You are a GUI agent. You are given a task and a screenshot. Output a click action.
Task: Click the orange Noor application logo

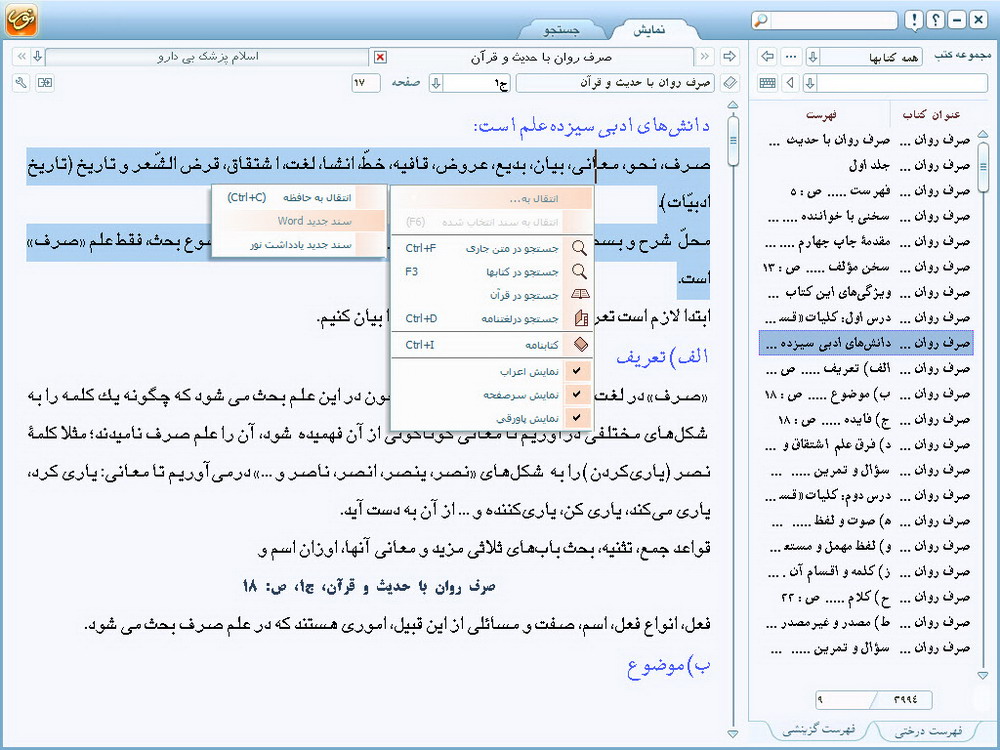tap(22, 19)
